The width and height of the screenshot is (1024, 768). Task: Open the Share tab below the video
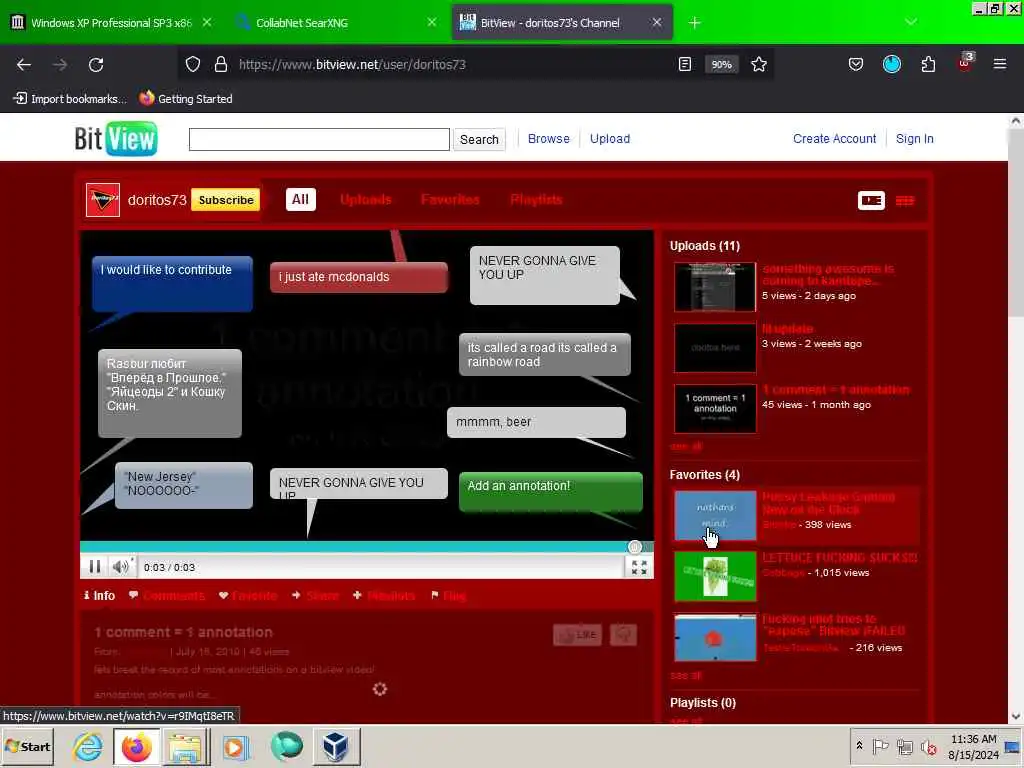(315, 596)
